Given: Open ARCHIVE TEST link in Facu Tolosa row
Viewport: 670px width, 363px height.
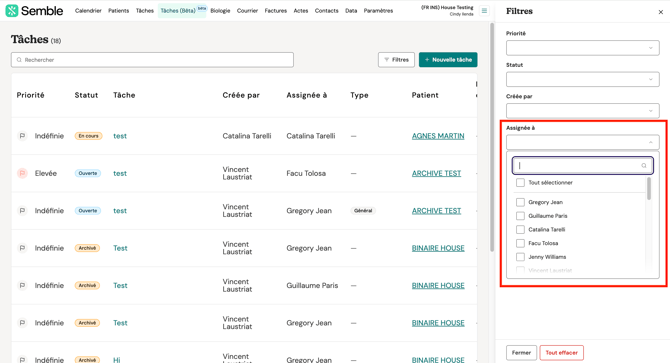Looking at the screenshot, I should (436, 173).
